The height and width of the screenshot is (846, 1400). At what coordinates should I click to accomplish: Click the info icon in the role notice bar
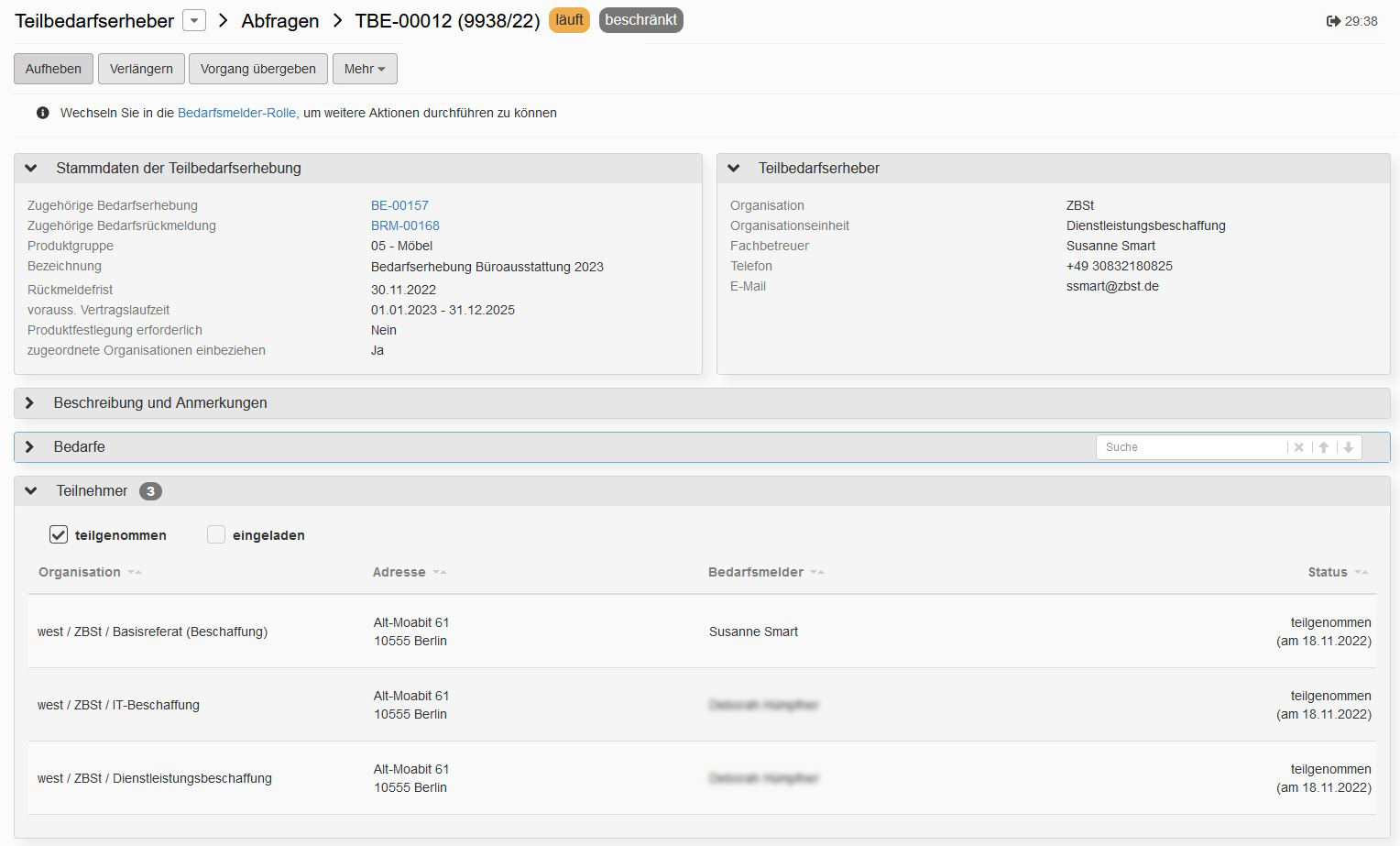click(41, 113)
